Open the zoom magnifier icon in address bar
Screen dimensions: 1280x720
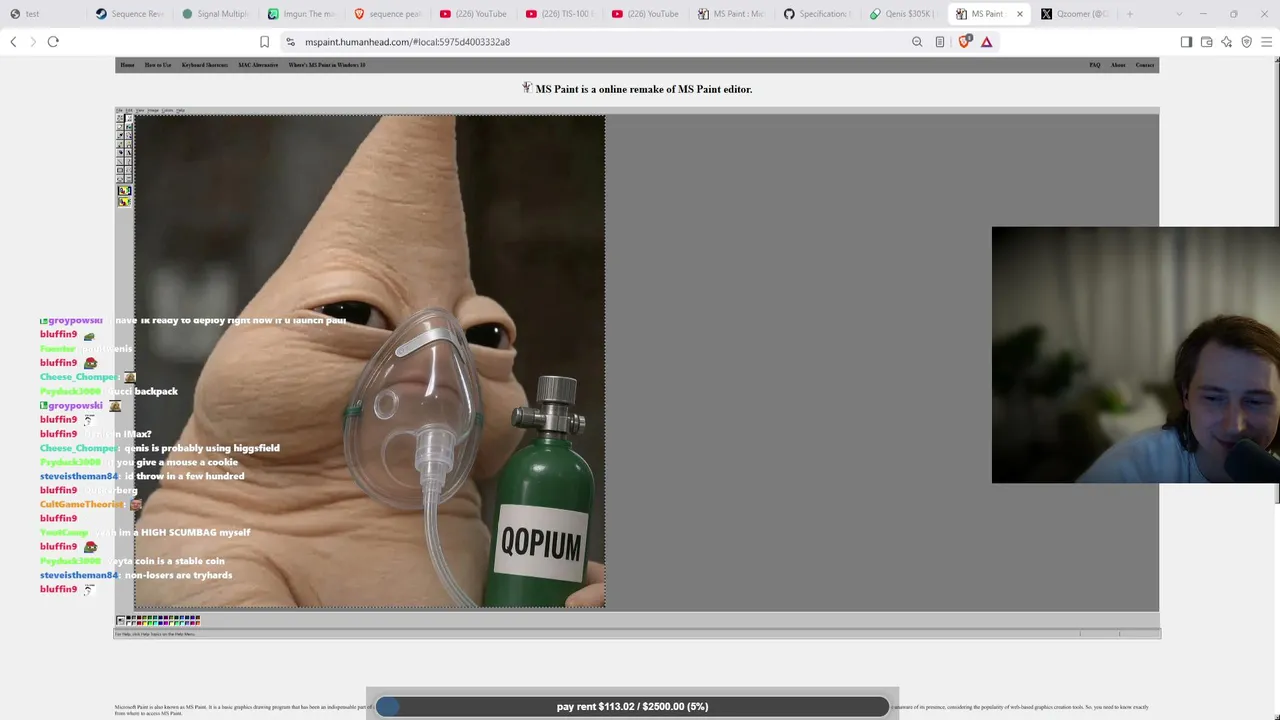pyautogui.click(x=917, y=42)
